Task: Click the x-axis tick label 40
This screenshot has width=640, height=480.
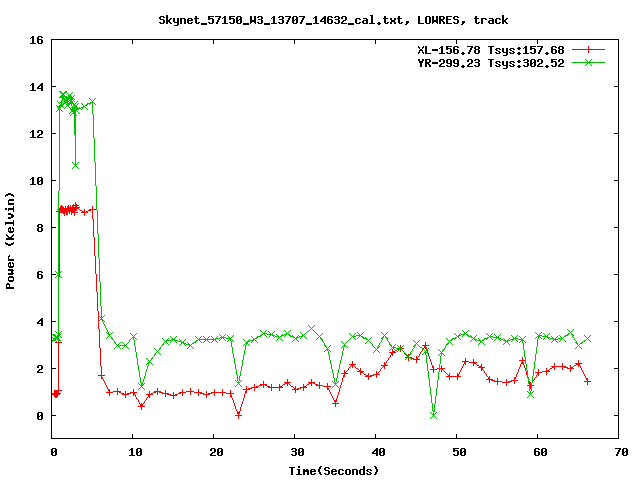Action: tap(379, 452)
